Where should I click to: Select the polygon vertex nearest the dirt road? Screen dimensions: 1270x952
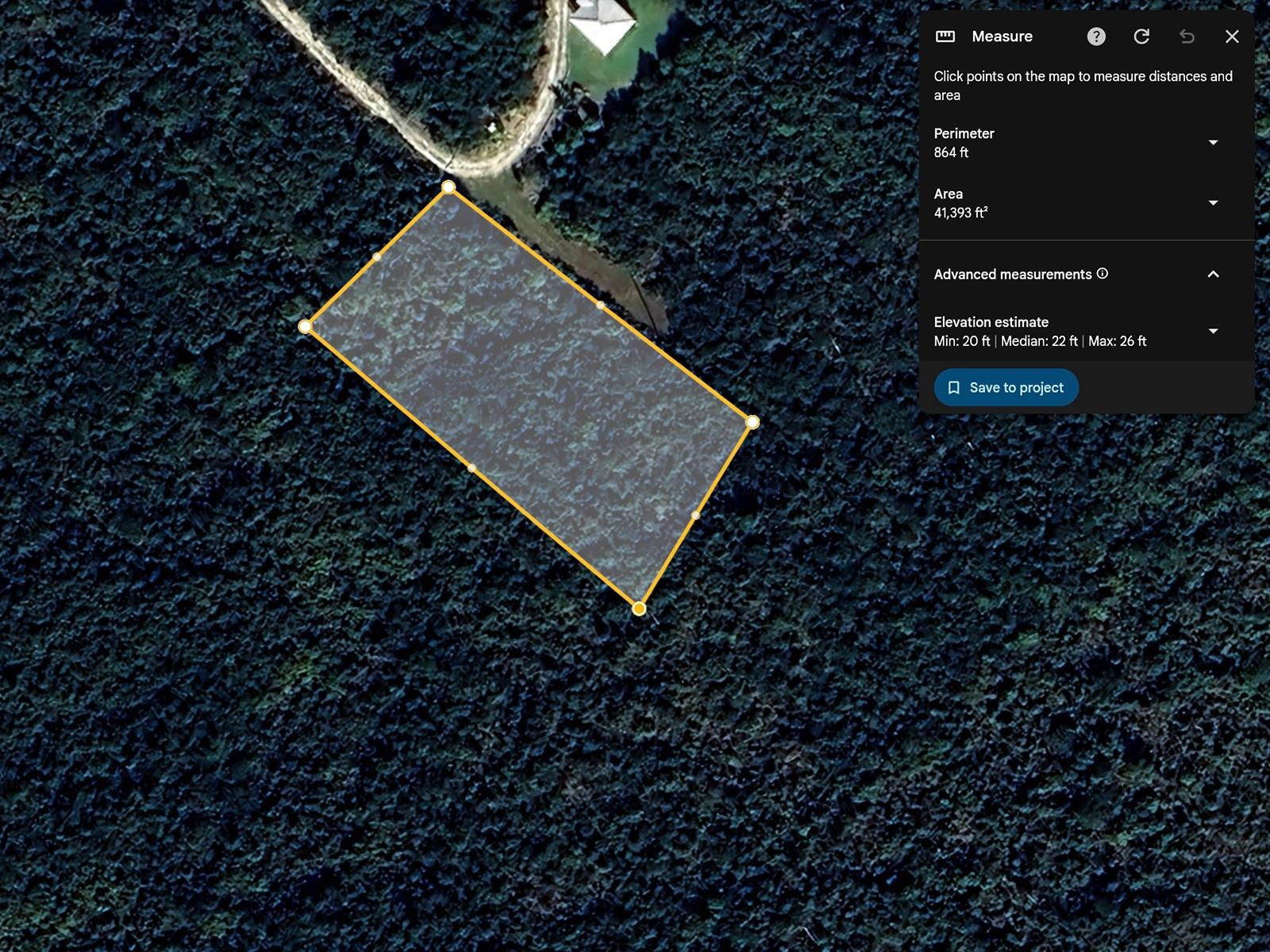448,187
